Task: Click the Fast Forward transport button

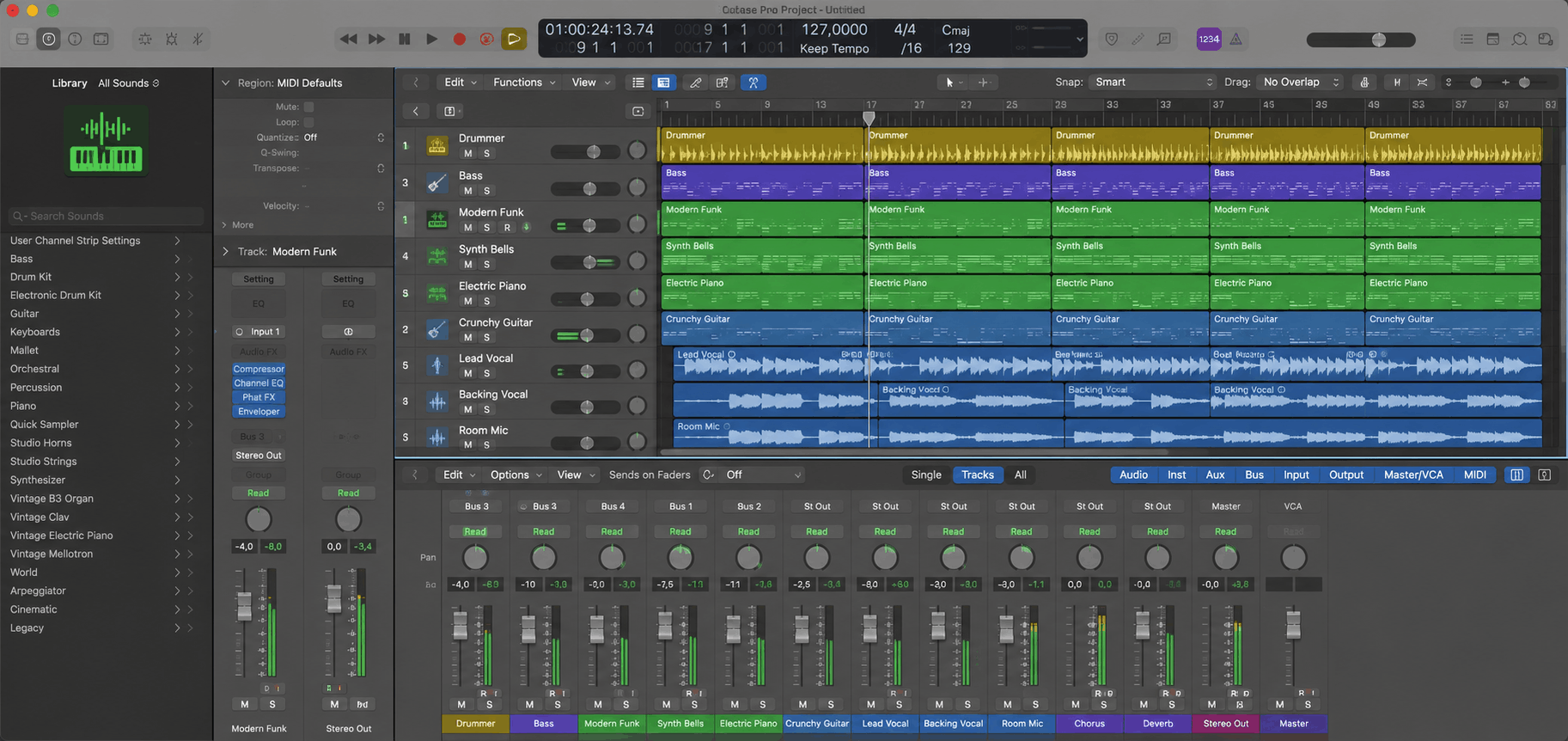Action: pos(376,39)
